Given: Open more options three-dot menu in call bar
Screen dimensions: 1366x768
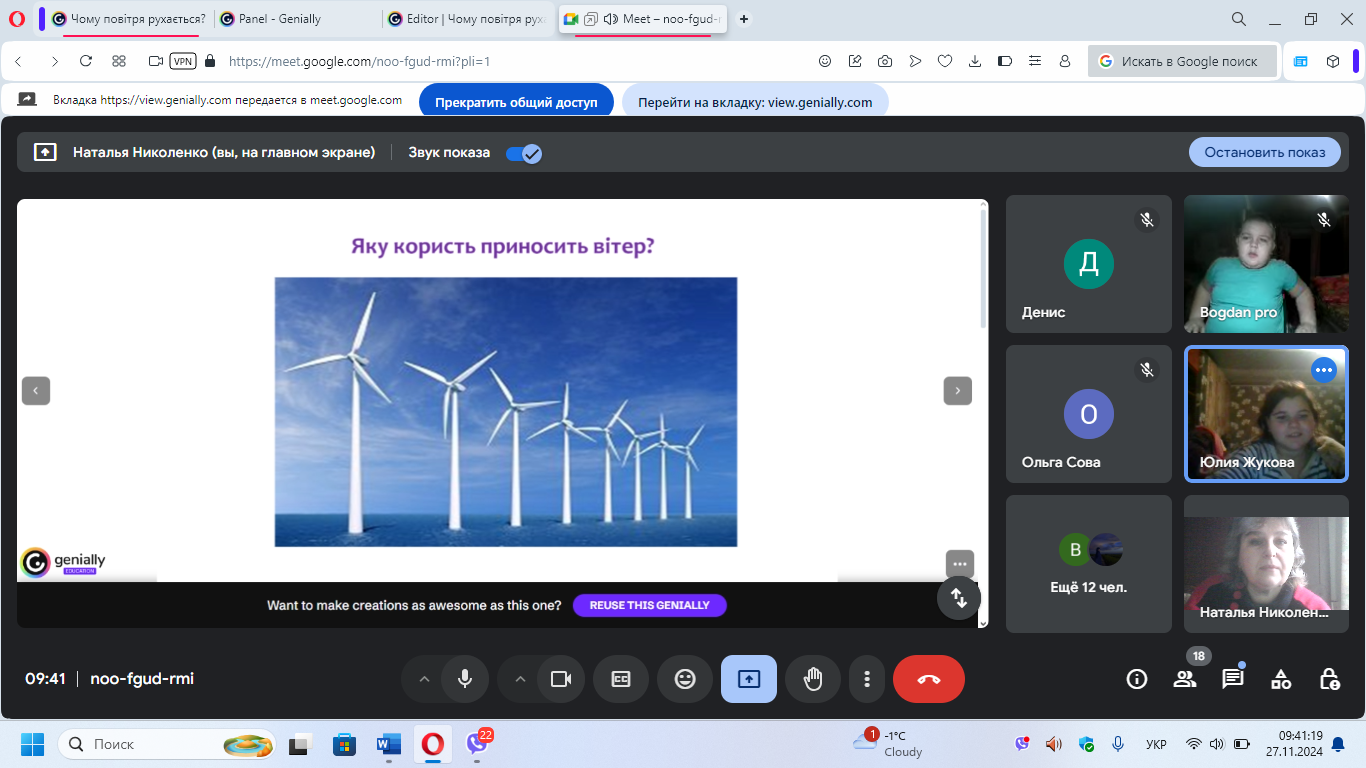Looking at the screenshot, I should coord(866,679).
